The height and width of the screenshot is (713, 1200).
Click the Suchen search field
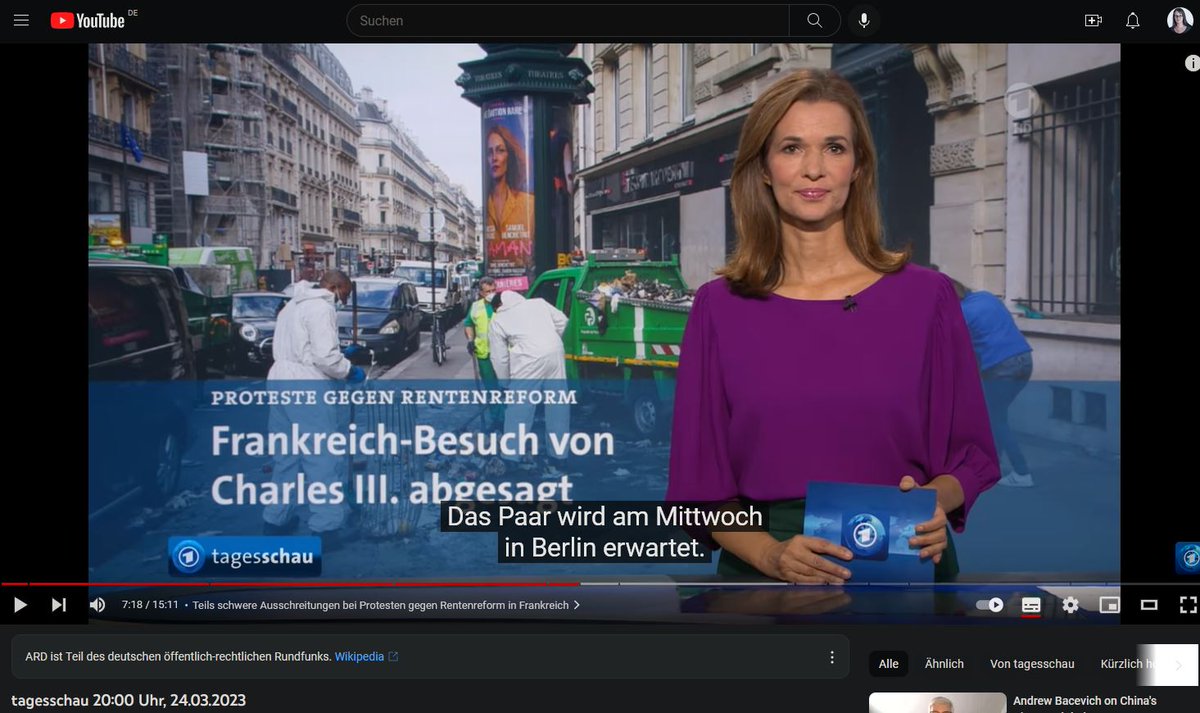(x=568, y=20)
